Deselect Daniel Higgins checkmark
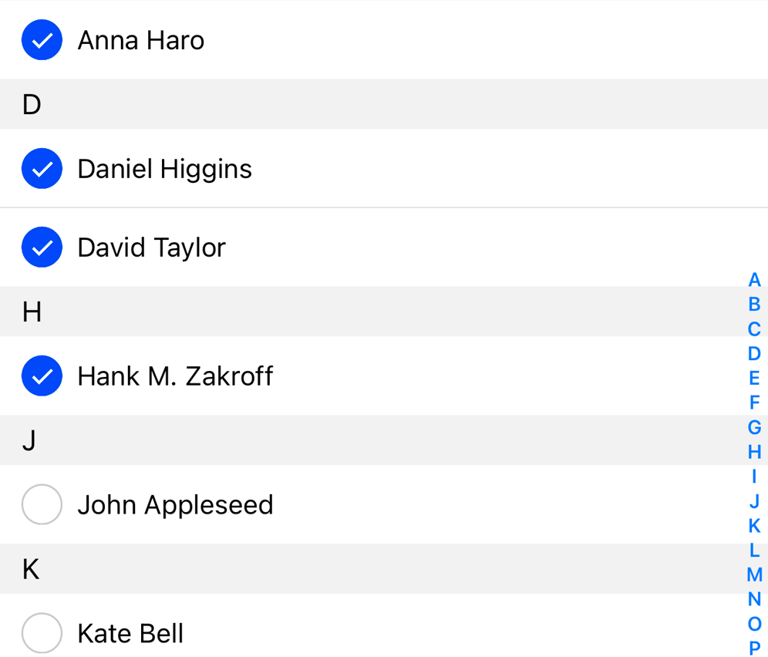This screenshot has height=657, width=768. click(42, 169)
